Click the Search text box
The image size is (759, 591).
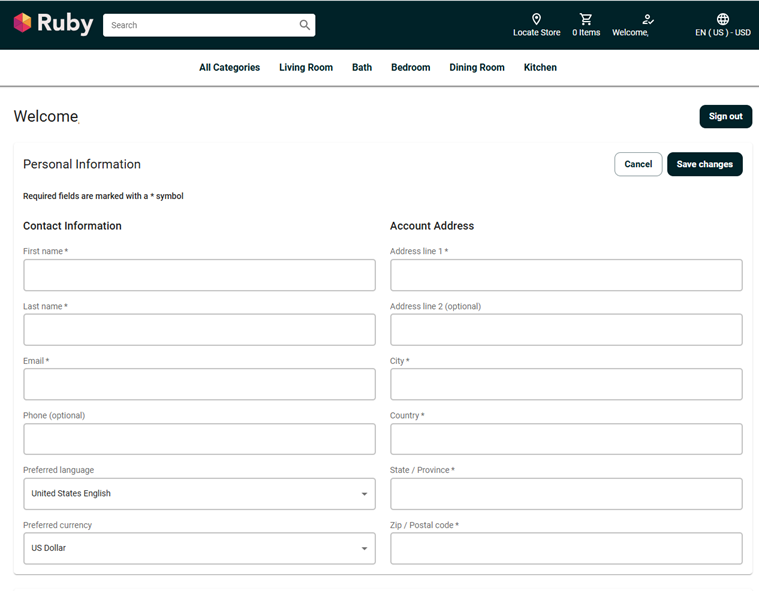pyautogui.click(x=200, y=25)
